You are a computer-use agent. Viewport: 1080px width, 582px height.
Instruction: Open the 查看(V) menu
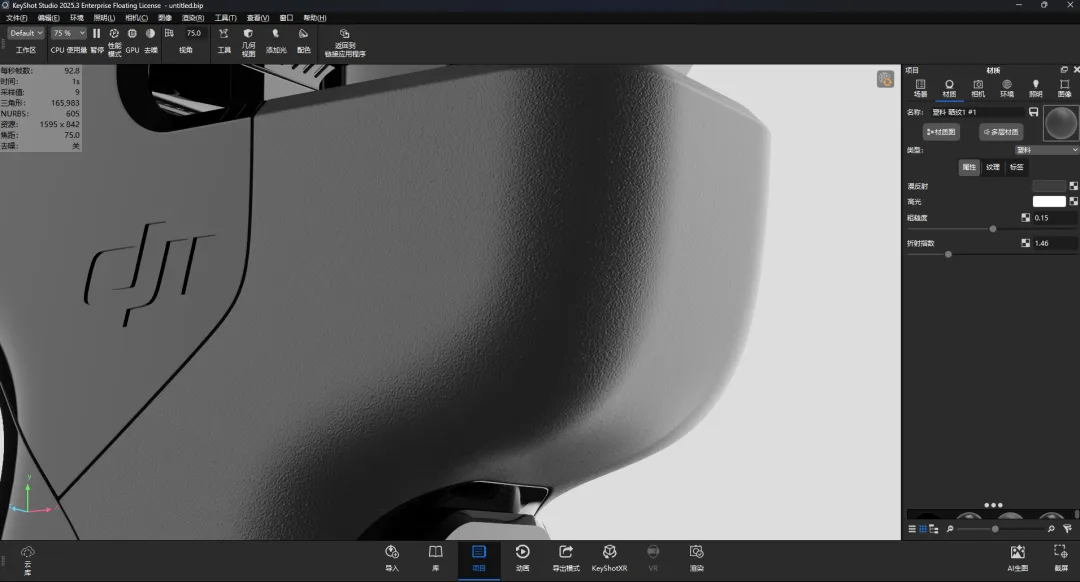(x=258, y=18)
